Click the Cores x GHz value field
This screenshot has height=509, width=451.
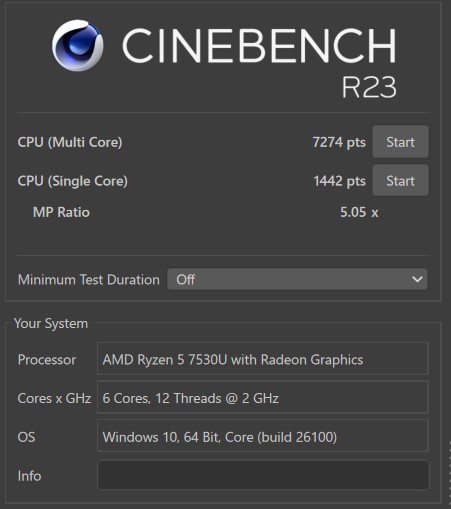[x=263, y=397]
